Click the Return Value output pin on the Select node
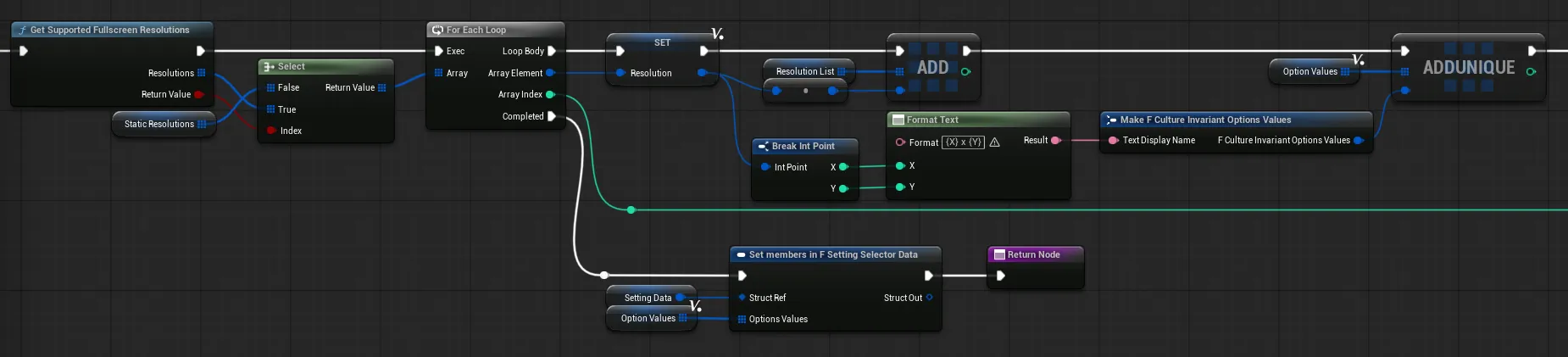Screen dimensions: 1568x357 pyautogui.click(x=382, y=87)
